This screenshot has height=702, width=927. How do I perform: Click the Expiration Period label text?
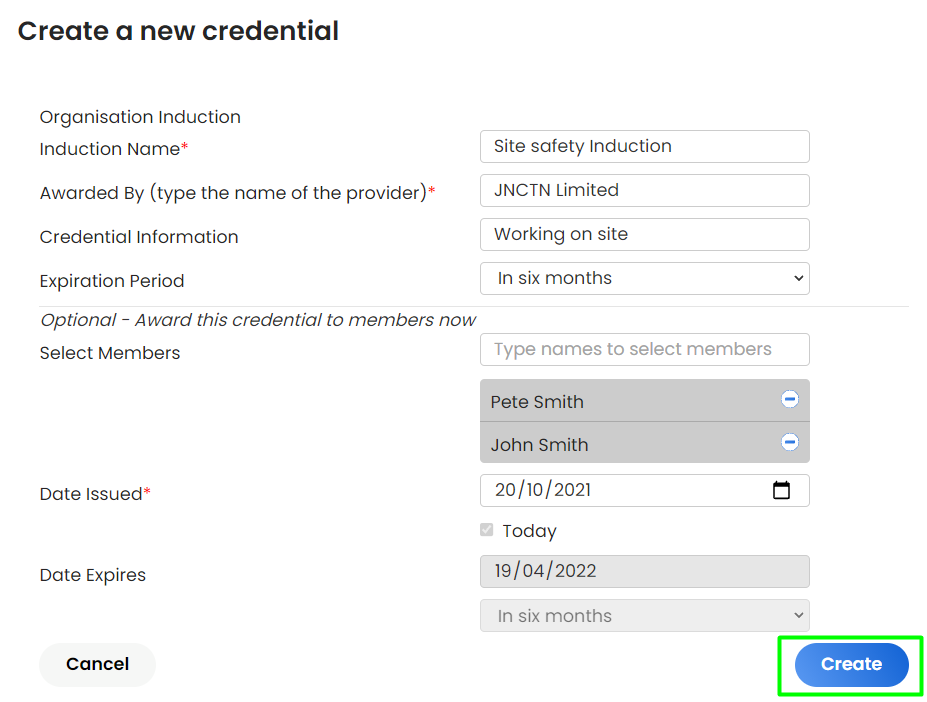pos(112,281)
